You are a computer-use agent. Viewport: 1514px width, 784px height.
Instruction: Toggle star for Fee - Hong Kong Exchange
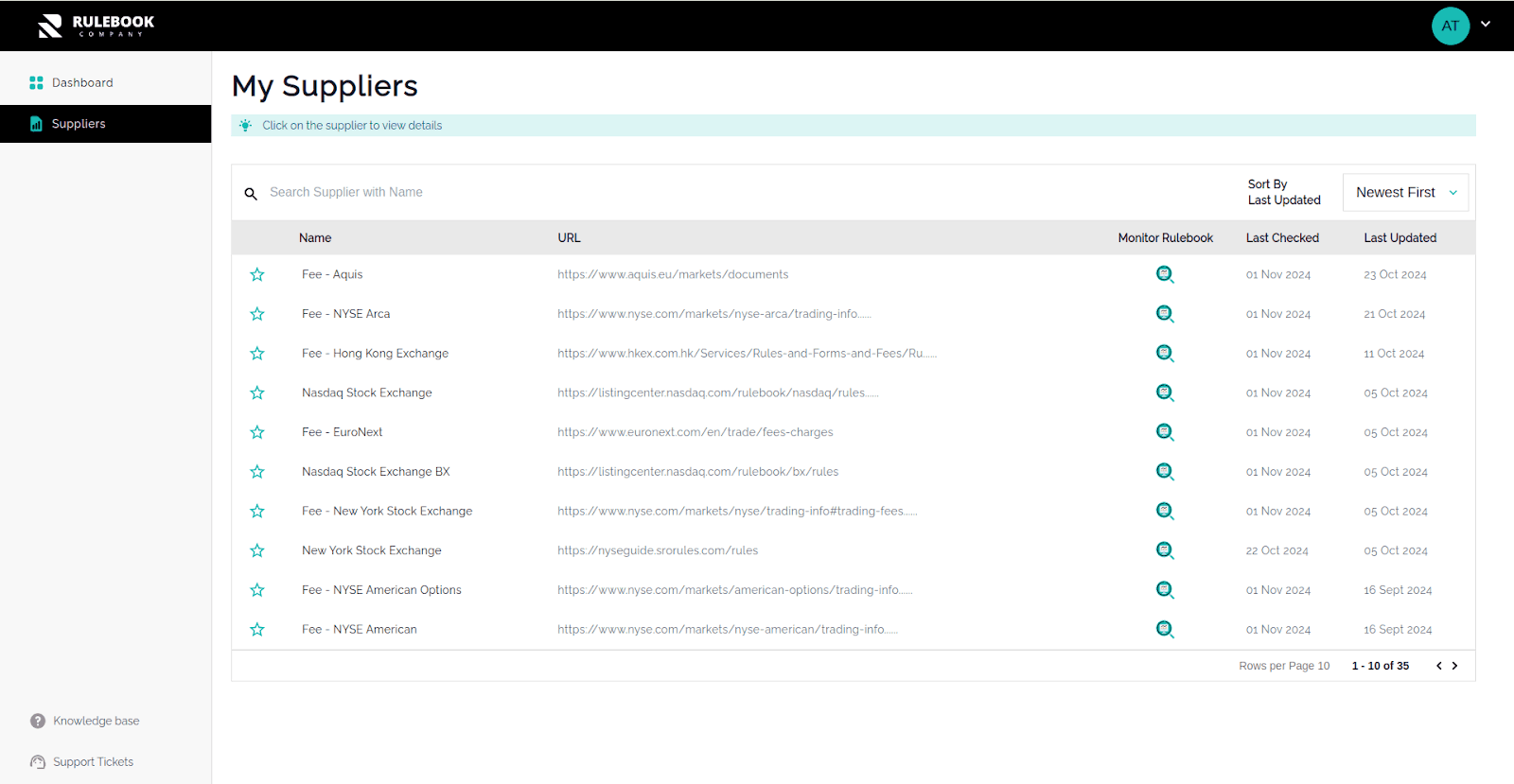(257, 354)
